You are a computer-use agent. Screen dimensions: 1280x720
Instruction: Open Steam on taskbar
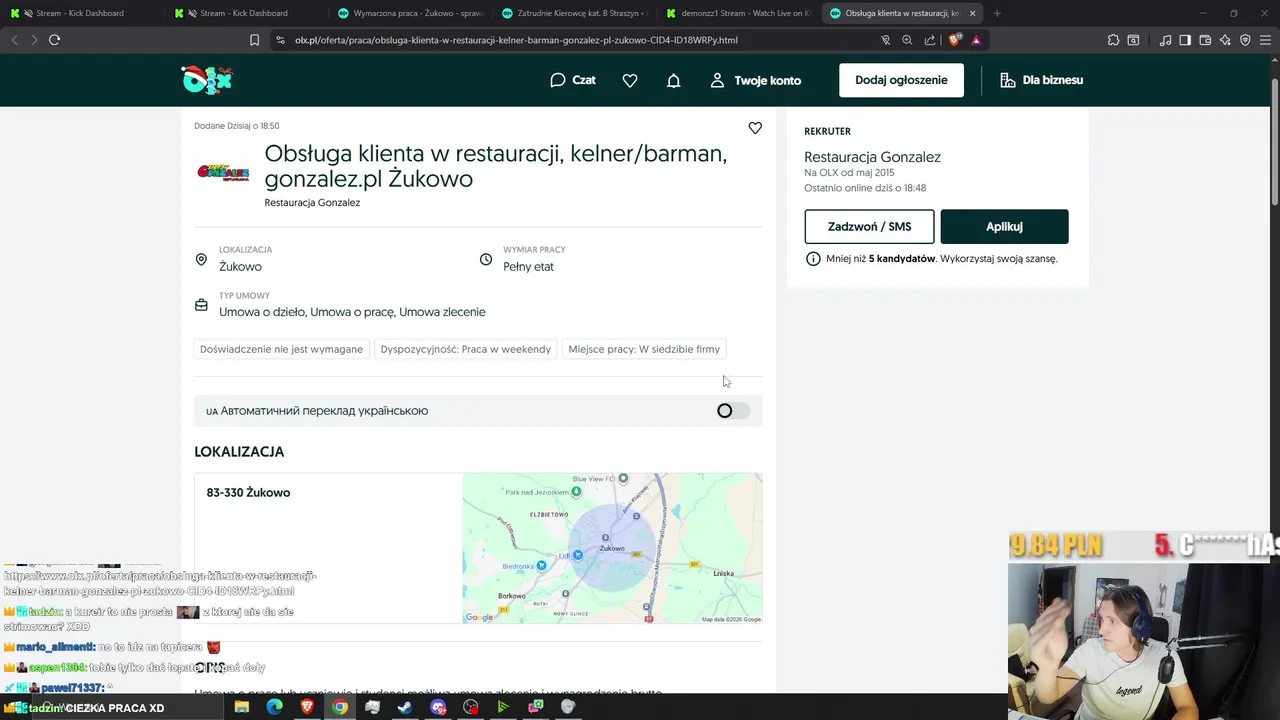(405, 707)
